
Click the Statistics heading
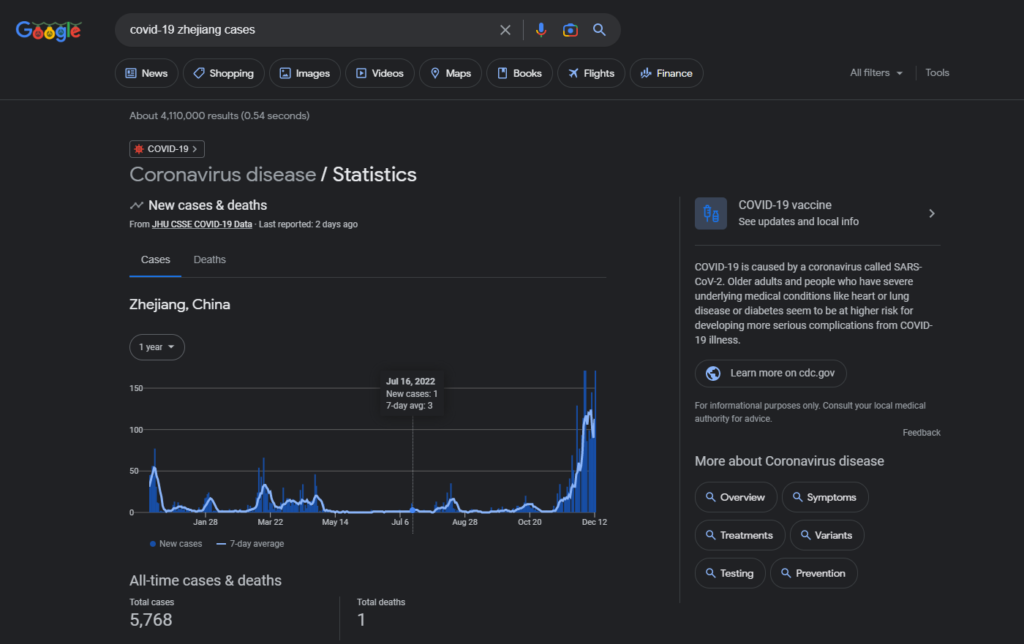(374, 174)
